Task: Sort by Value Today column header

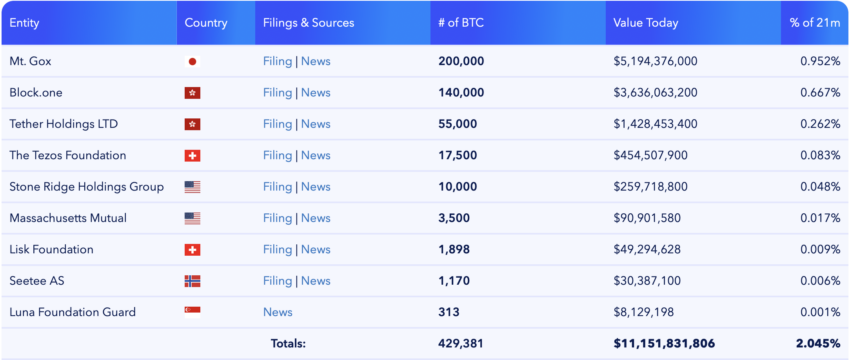Action: (x=693, y=23)
